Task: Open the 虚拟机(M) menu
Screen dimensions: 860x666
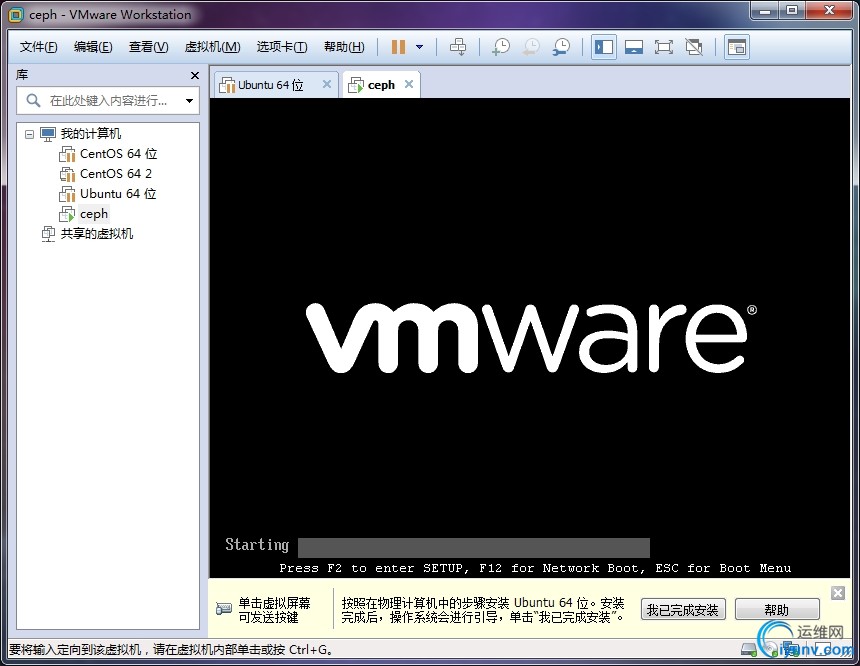Action: tap(212, 47)
